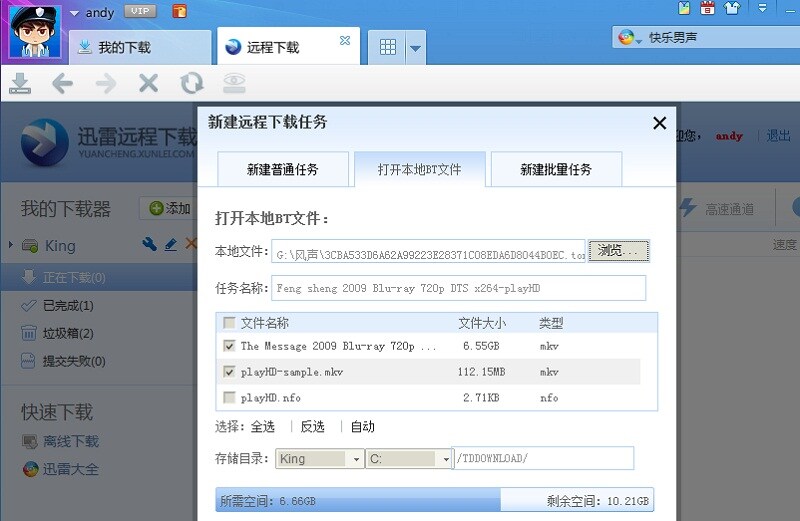This screenshot has width=800, height=521.
Task: Click the VIP badge
Action: [140, 11]
